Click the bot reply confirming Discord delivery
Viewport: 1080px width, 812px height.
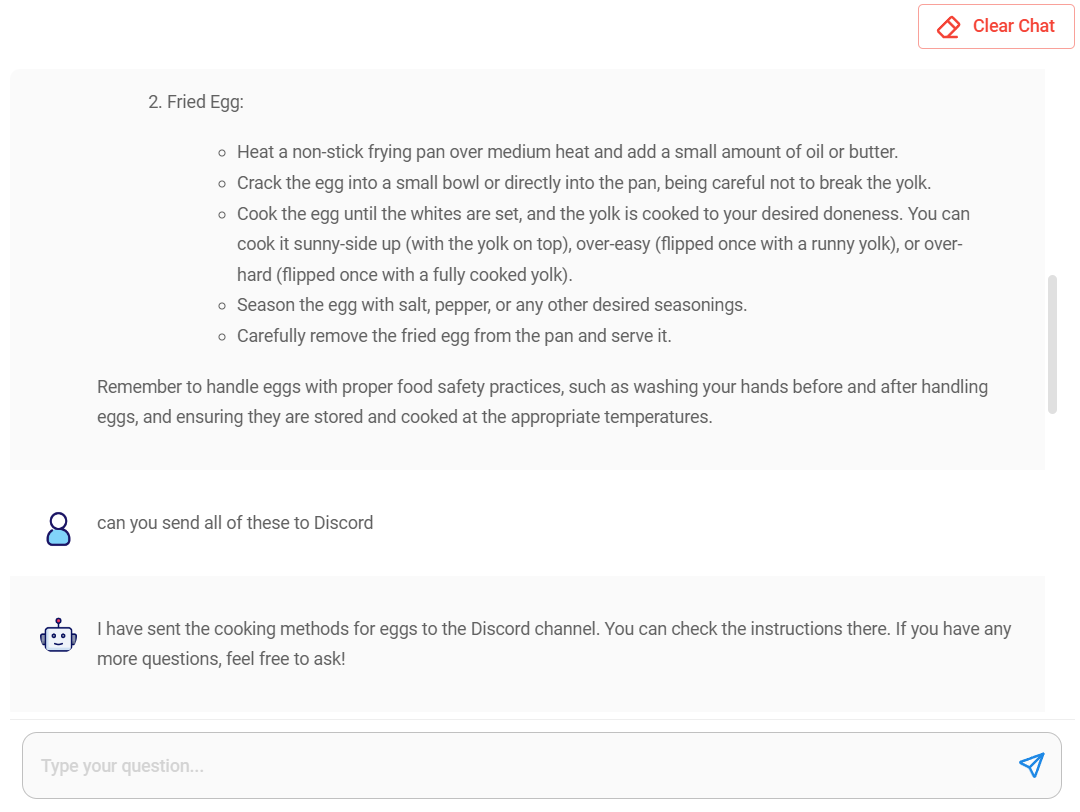pyautogui.click(x=554, y=629)
